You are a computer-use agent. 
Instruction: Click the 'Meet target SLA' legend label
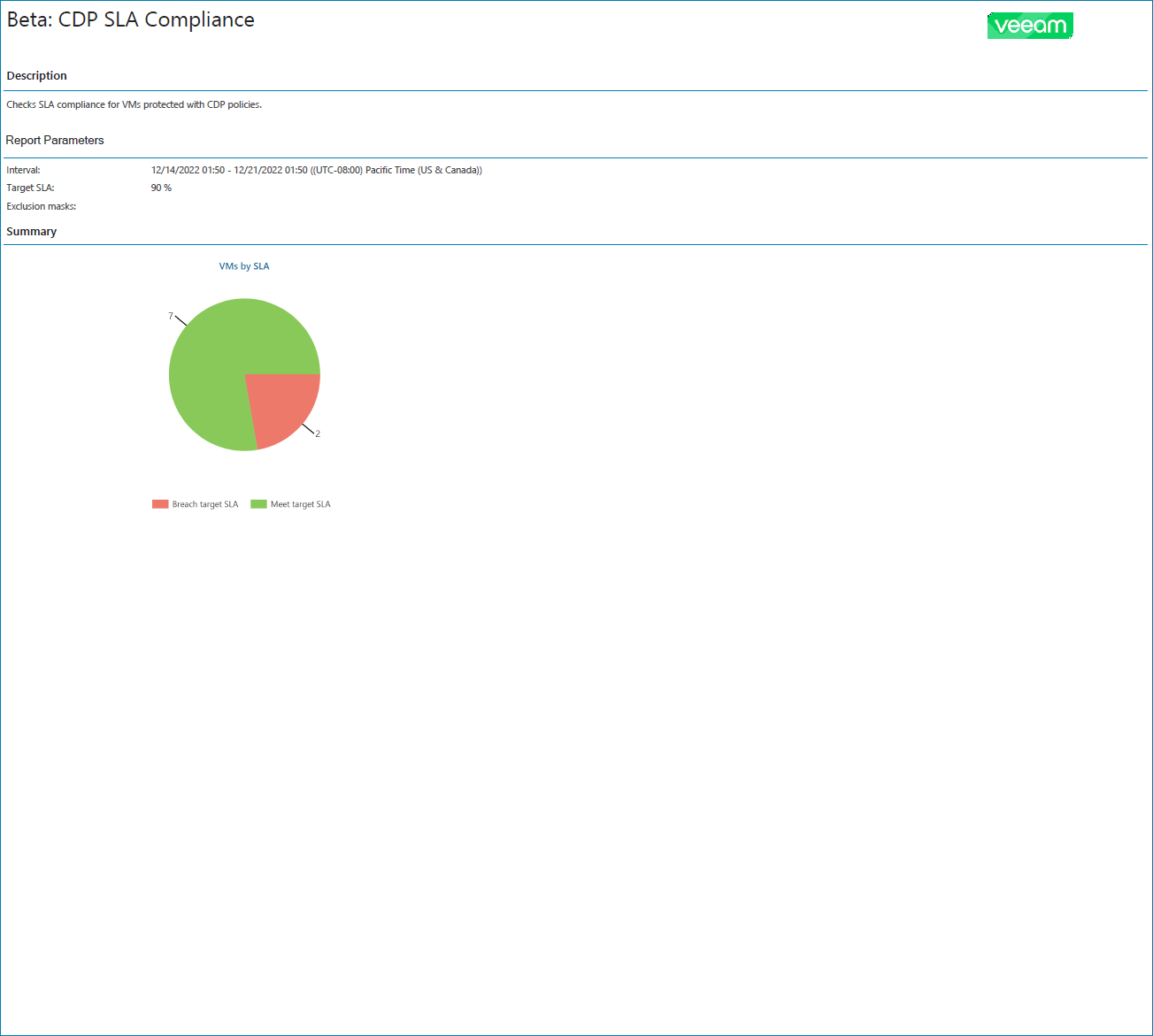(301, 504)
